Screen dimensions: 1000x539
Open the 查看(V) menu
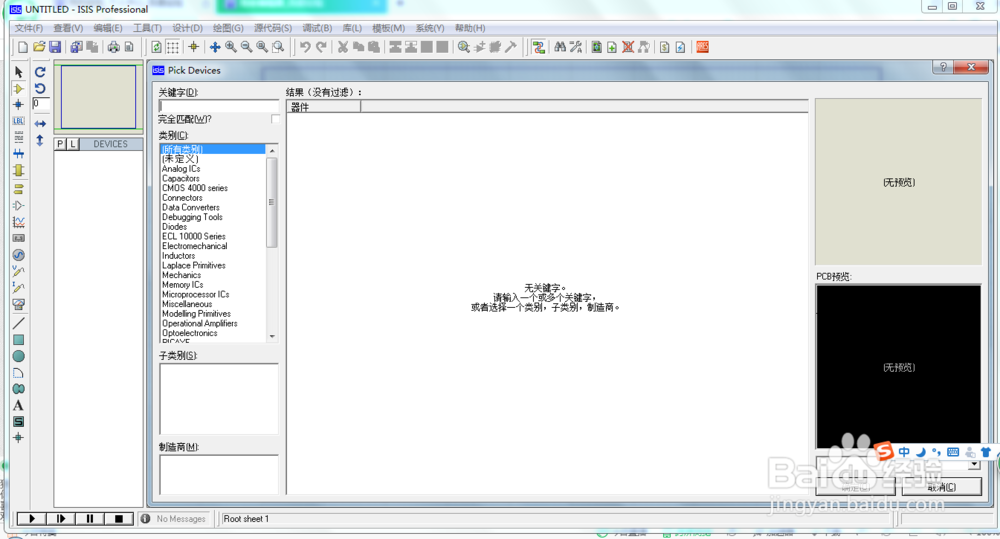[x=68, y=28]
